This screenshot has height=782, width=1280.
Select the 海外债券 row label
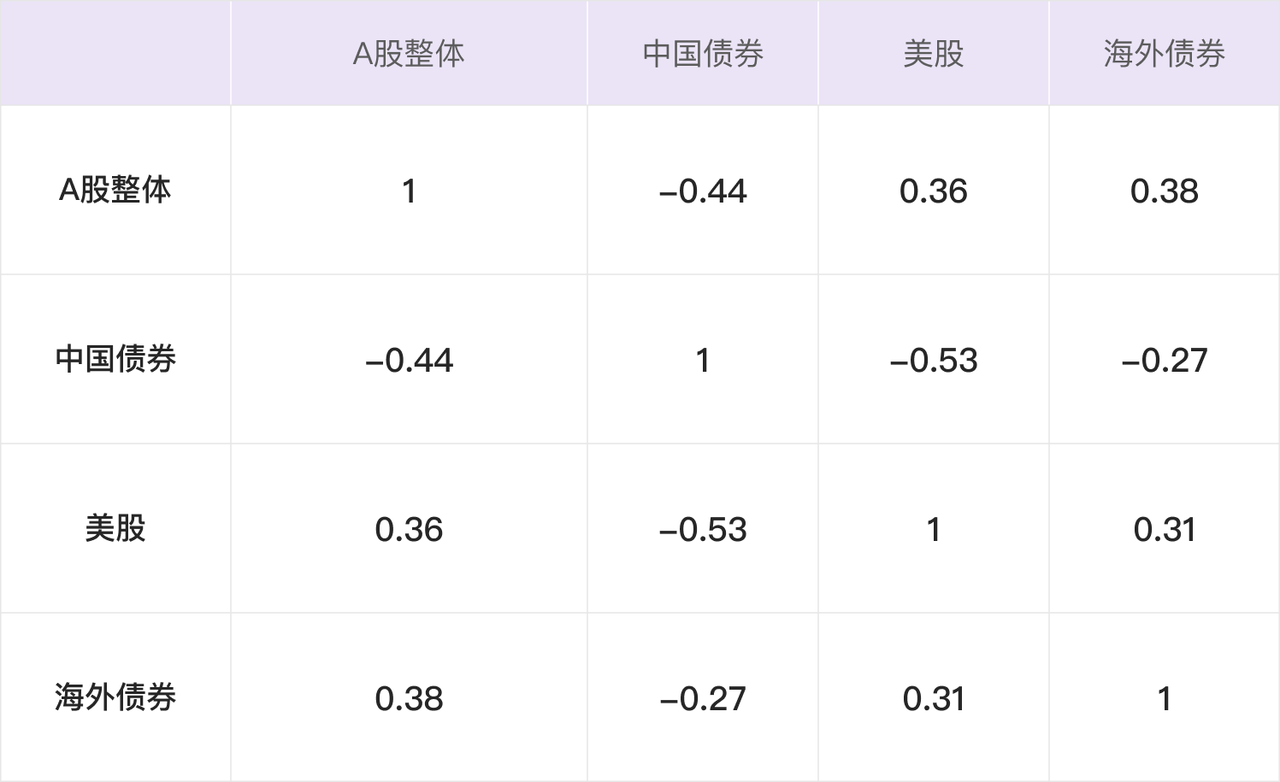pyautogui.click(x=115, y=697)
